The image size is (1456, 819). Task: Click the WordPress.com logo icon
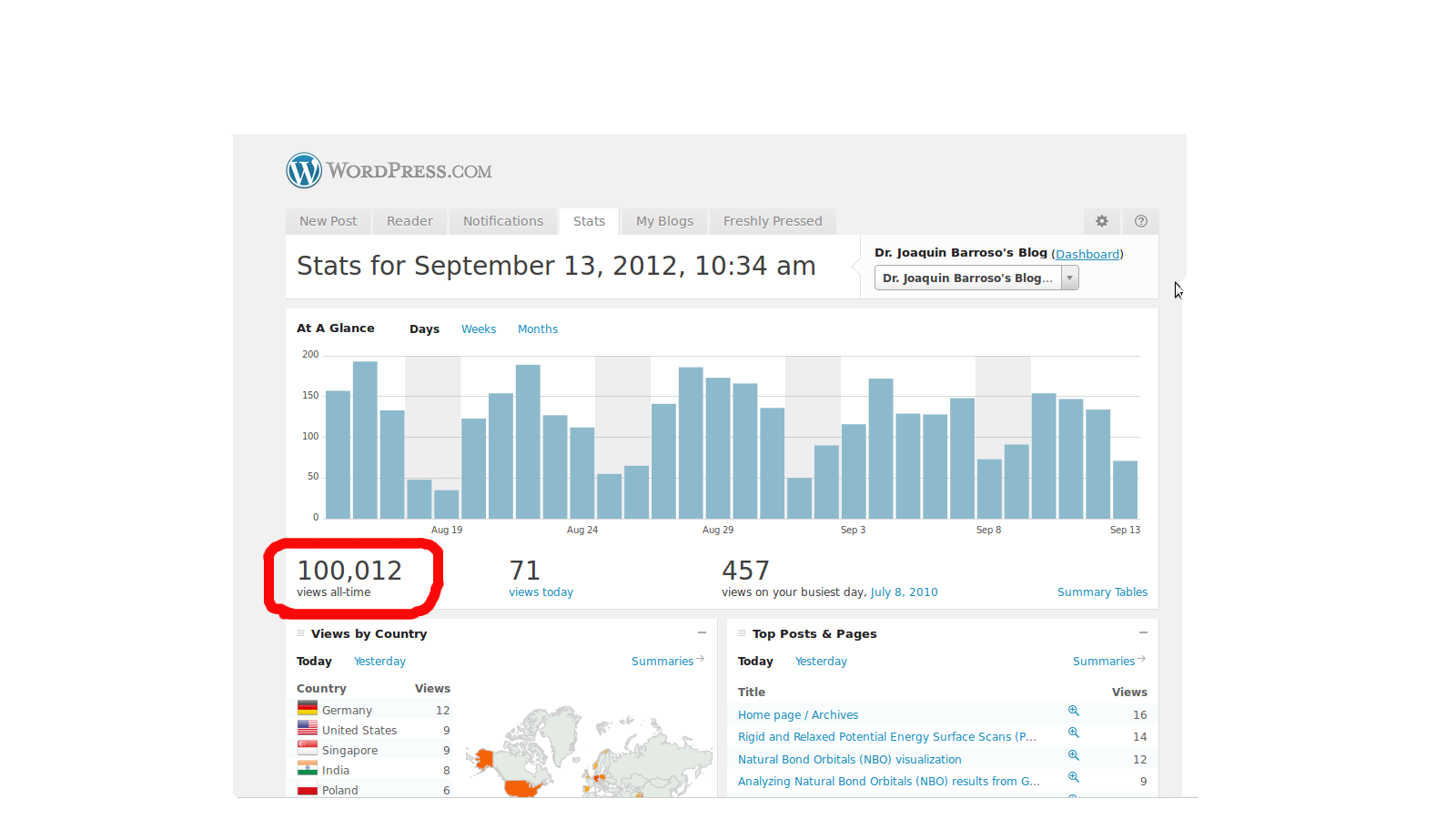click(304, 170)
